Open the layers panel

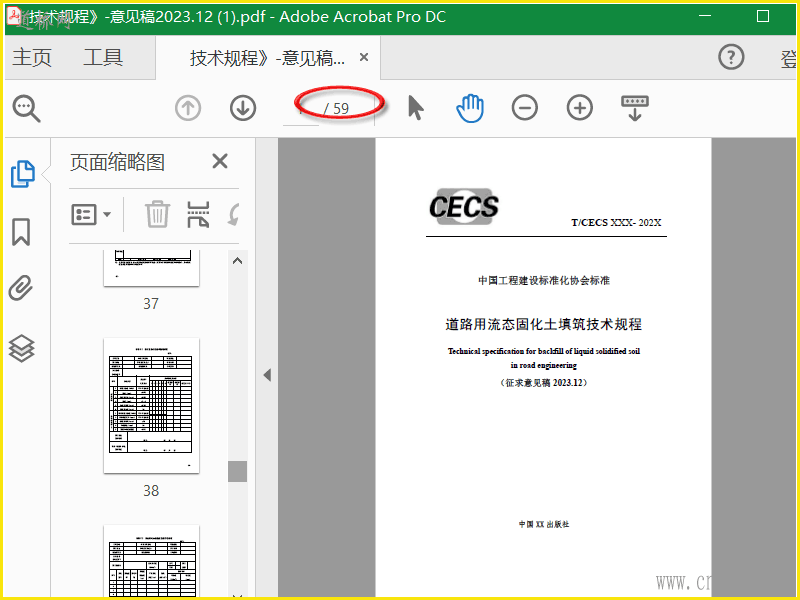(x=21, y=348)
